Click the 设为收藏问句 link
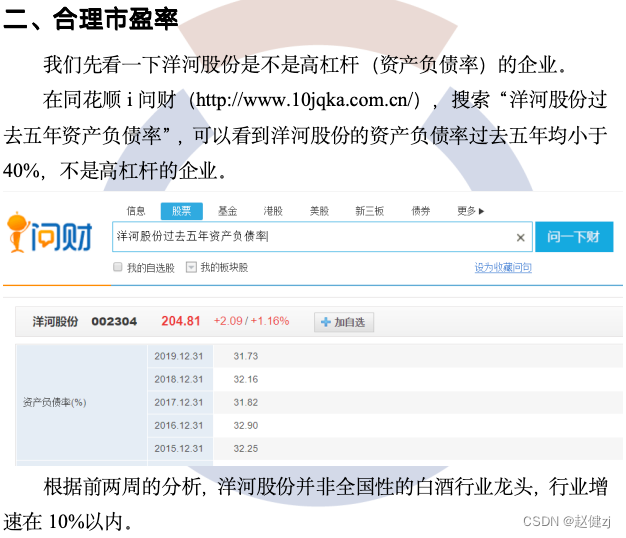 pyautogui.click(x=503, y=267)
